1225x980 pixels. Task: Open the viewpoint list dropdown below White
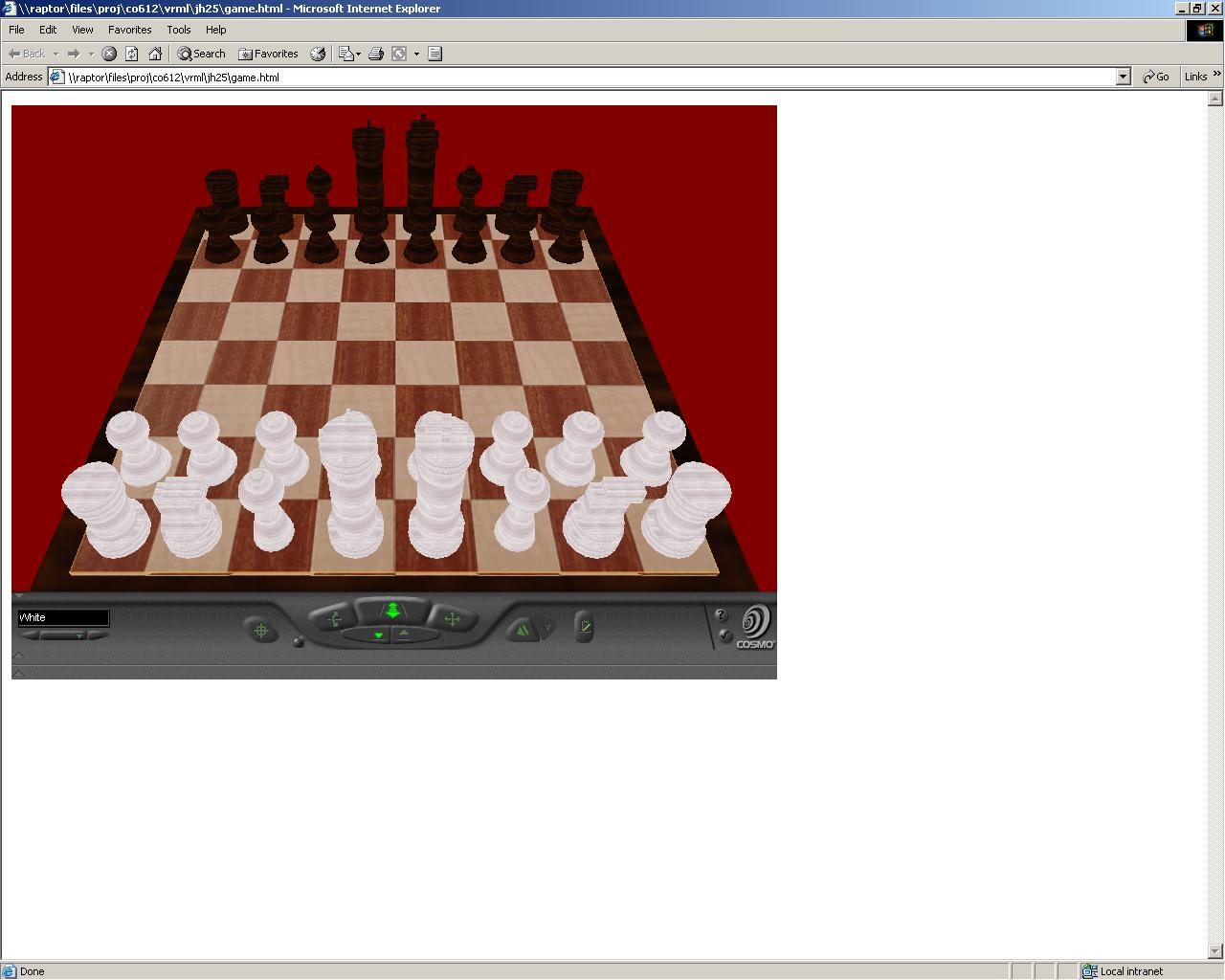click(x=64, y=635)
